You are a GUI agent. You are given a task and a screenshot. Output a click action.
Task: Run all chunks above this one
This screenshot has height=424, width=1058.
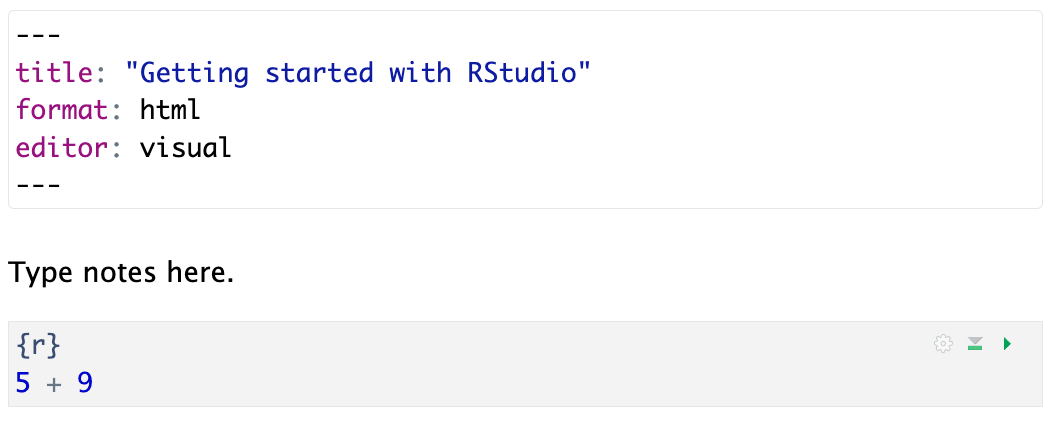click(975, 344)
